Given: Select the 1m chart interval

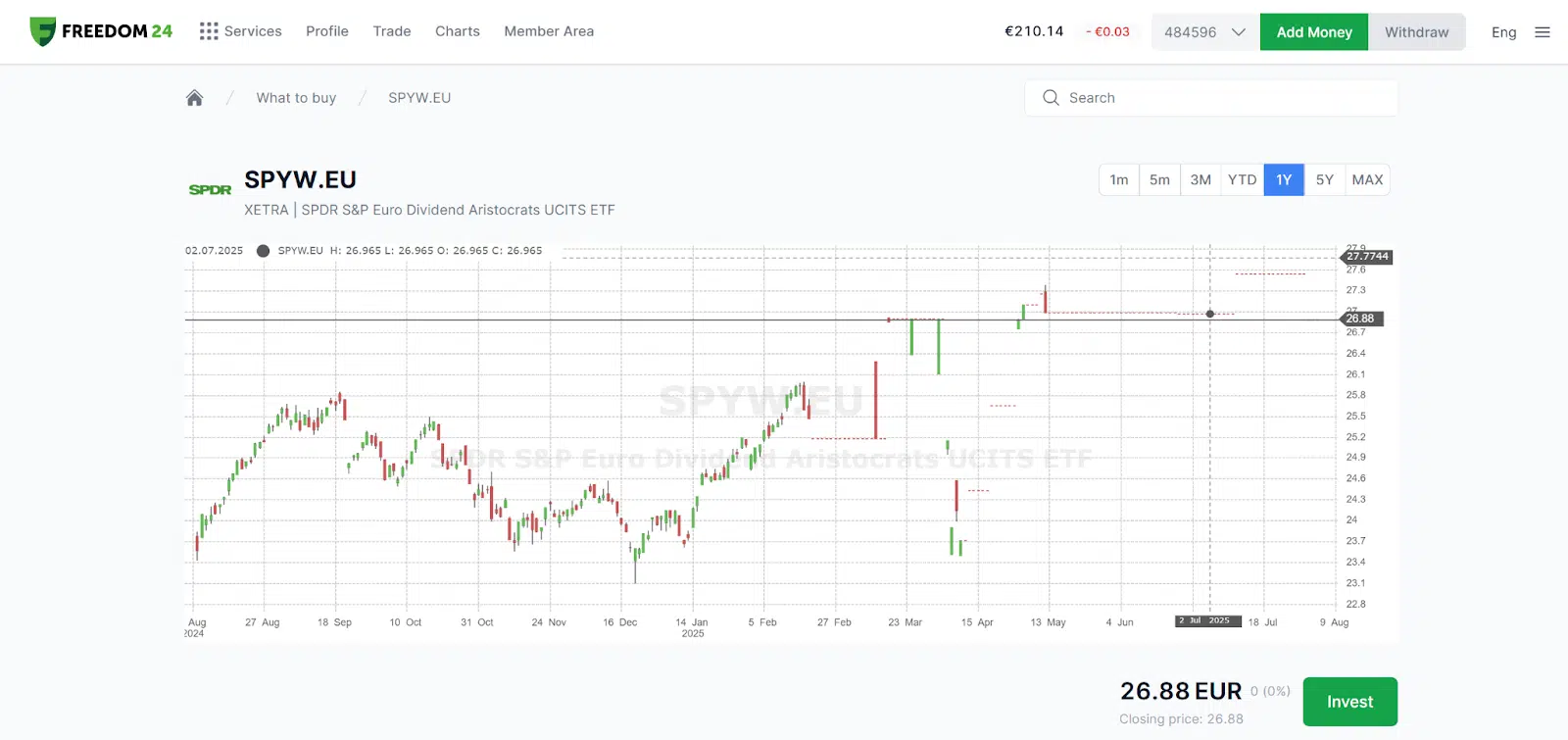Looking at the screenshot, I should (x=1119, y=179).
